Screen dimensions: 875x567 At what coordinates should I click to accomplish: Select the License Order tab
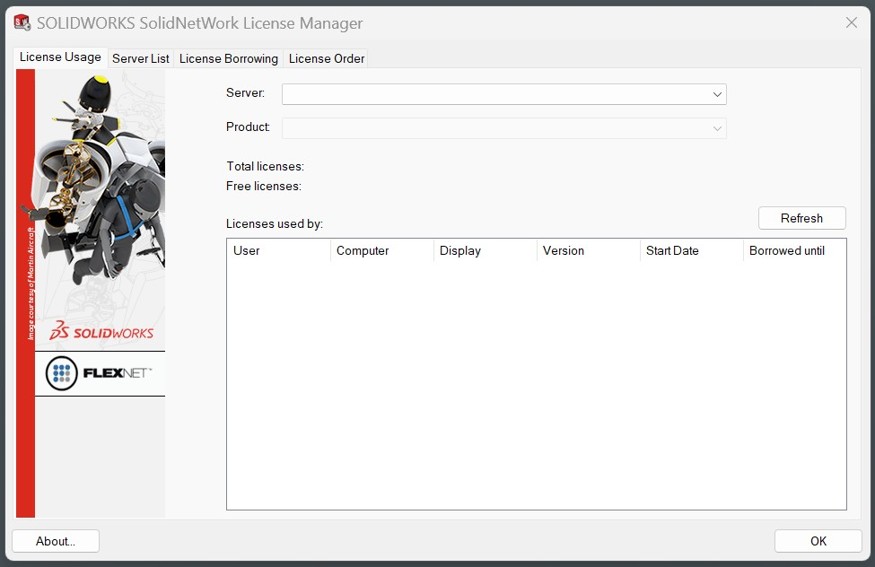point(326,59)
